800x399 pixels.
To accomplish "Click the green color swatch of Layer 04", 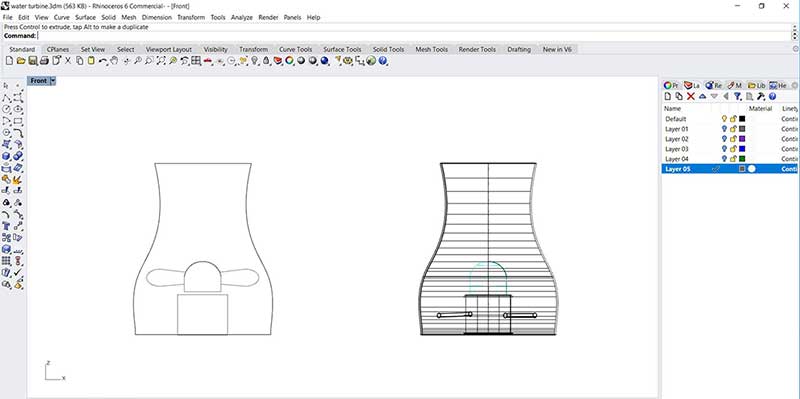I will pyautogui.click(x=742, y=159).
